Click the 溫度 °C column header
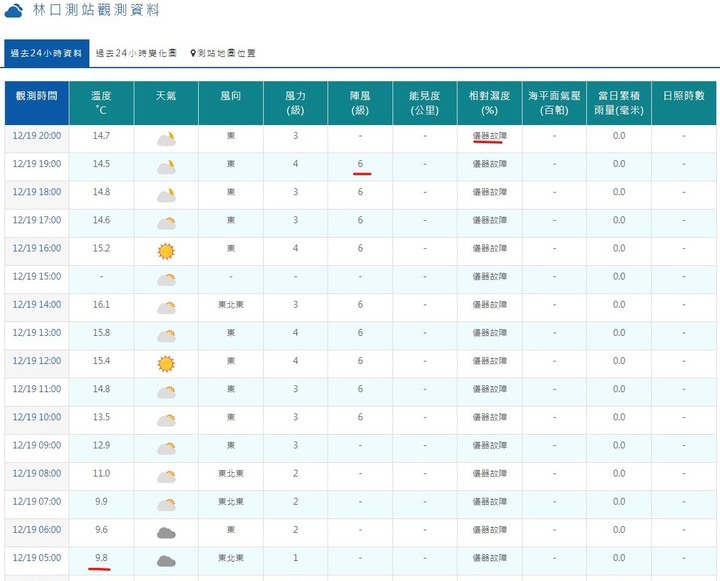This screenshot has height=581, width=720. 101,103
